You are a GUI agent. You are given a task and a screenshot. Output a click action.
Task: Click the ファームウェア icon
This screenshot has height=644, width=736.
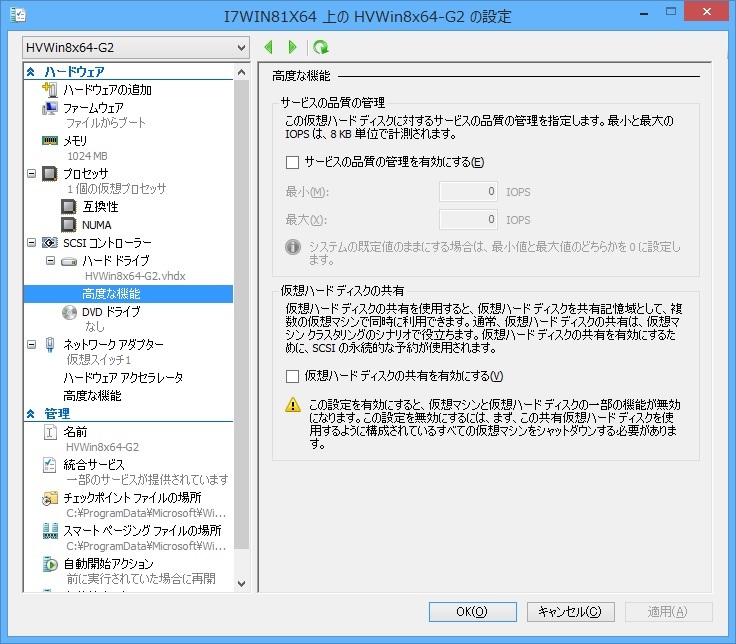pos(49,108)
